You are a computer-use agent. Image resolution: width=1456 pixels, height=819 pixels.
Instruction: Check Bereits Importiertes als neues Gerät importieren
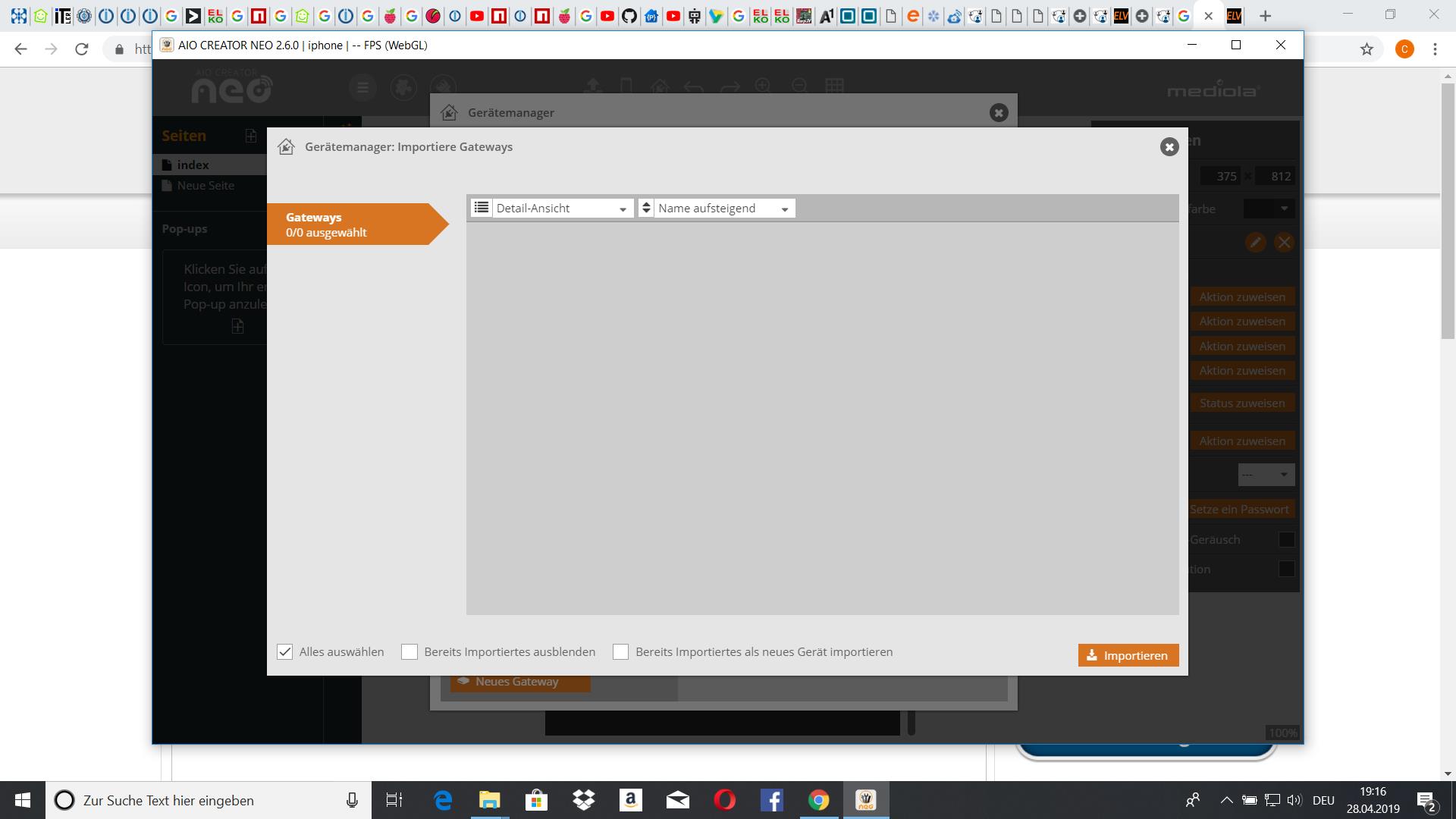click(x=621, y=652)
